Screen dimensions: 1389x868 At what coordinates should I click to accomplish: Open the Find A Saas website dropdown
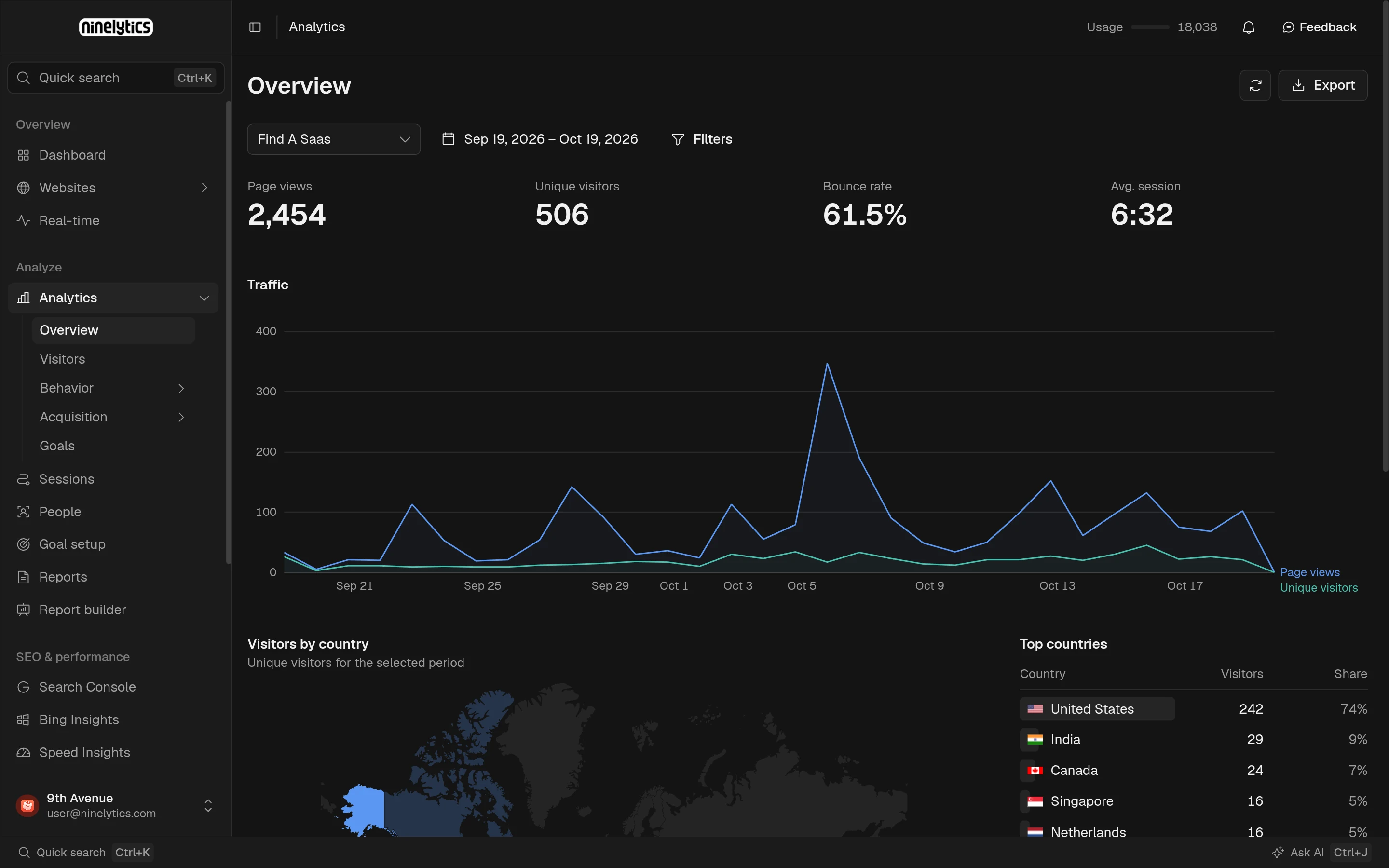point(333,139)
